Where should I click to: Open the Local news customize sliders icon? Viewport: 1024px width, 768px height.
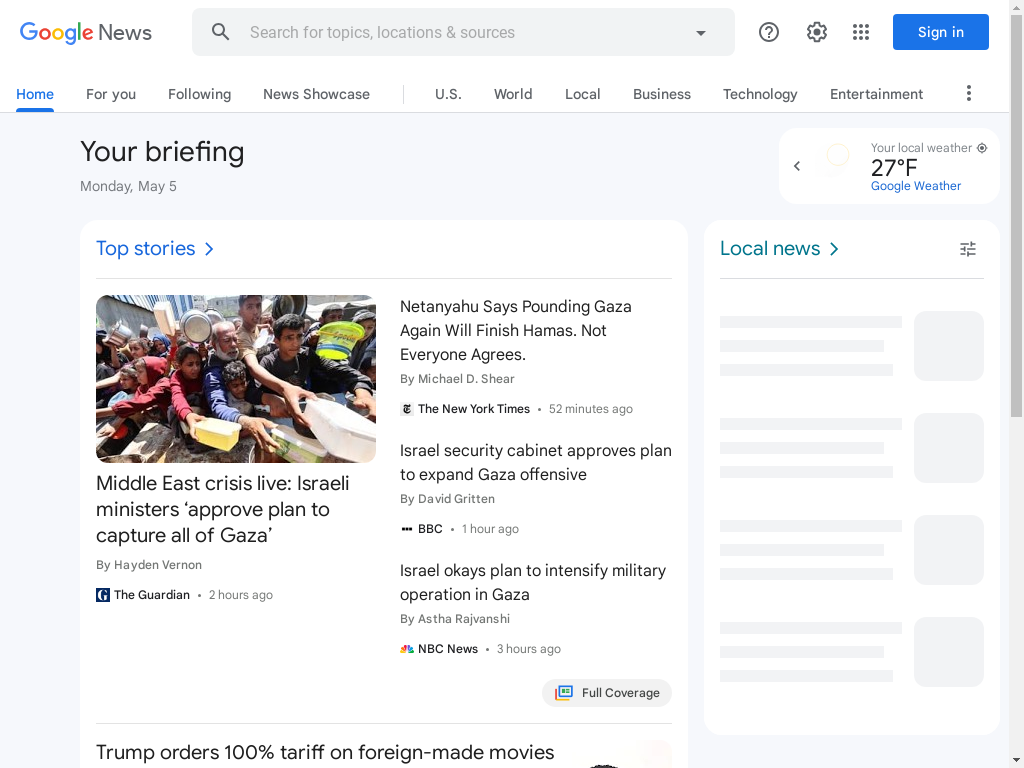coord(968,249)
